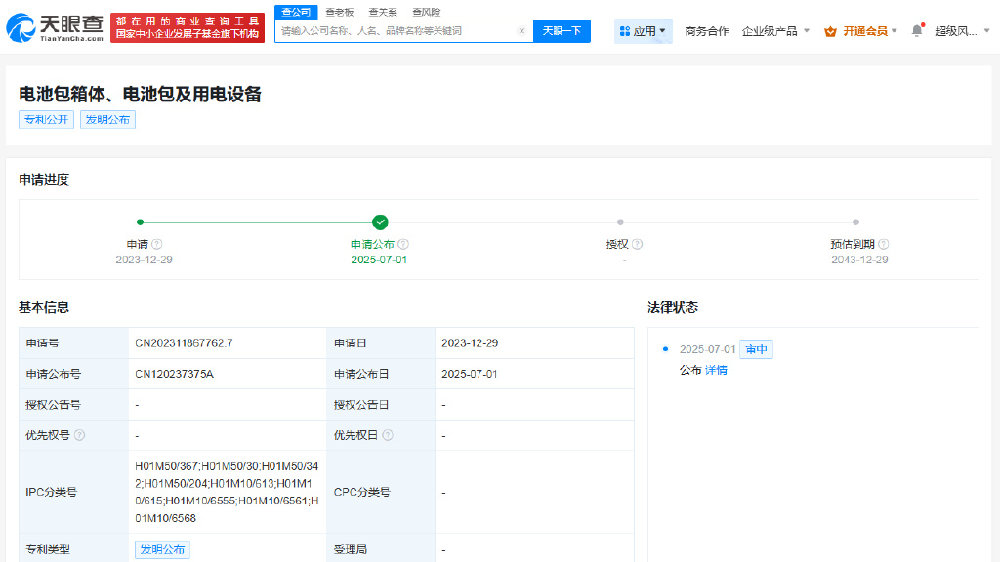1000x562 pixels.
Task: Click the 应用 grid icon
Action: point(625,31)
